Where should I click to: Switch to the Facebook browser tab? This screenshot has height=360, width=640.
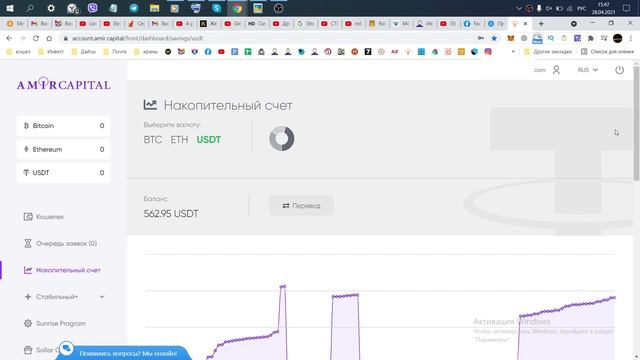(472, 24)
